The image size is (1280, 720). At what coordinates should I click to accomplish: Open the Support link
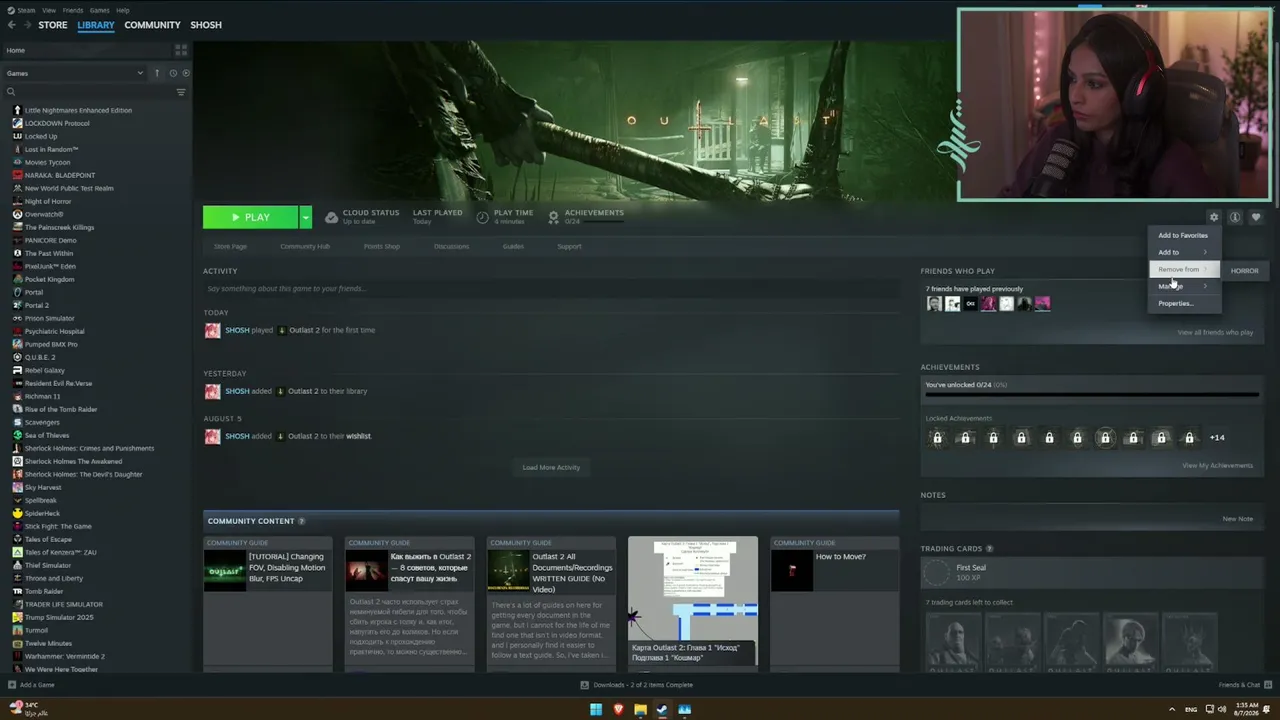click(569, 246)
